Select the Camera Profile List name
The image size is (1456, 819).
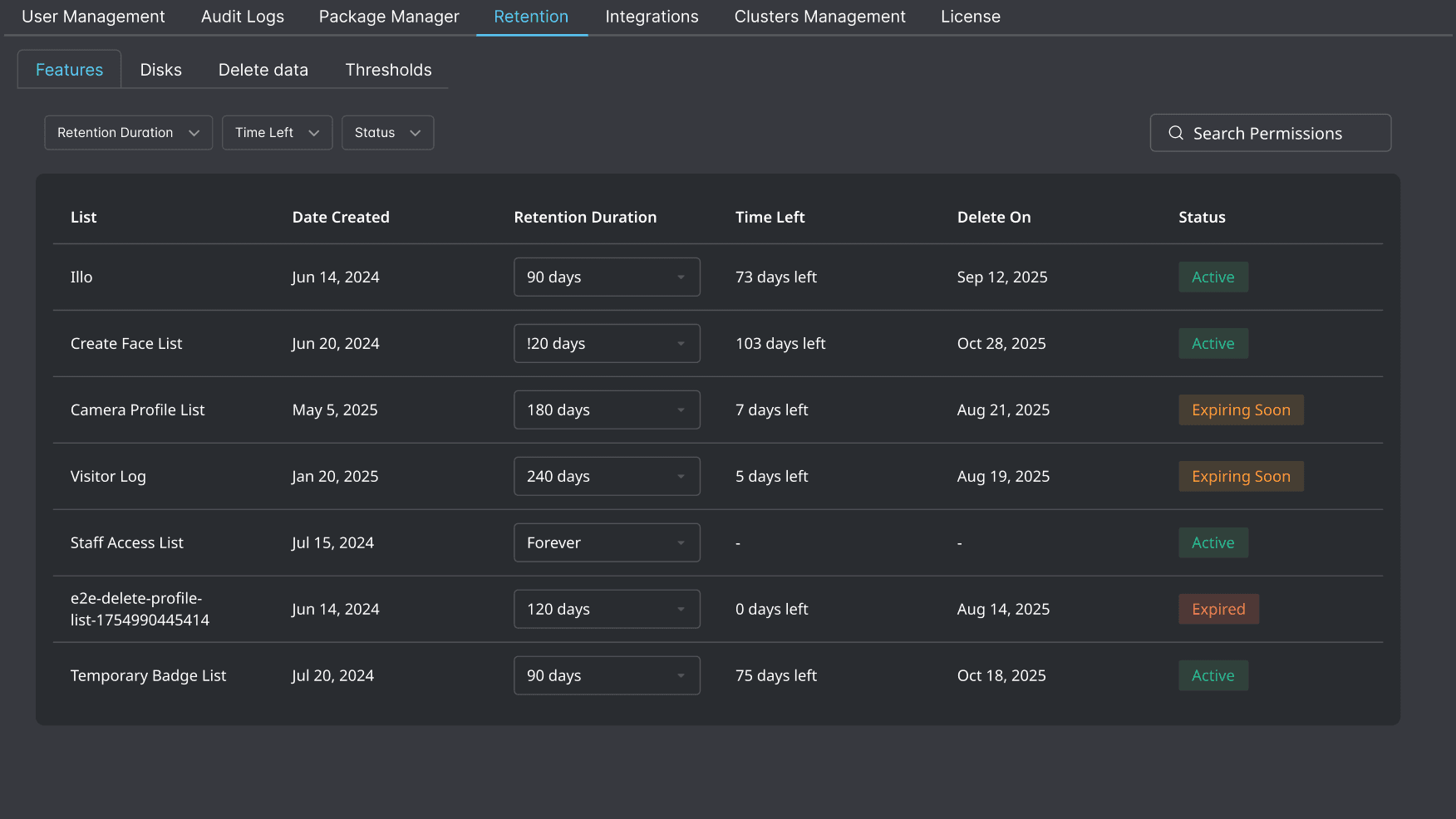click(137, 409)
